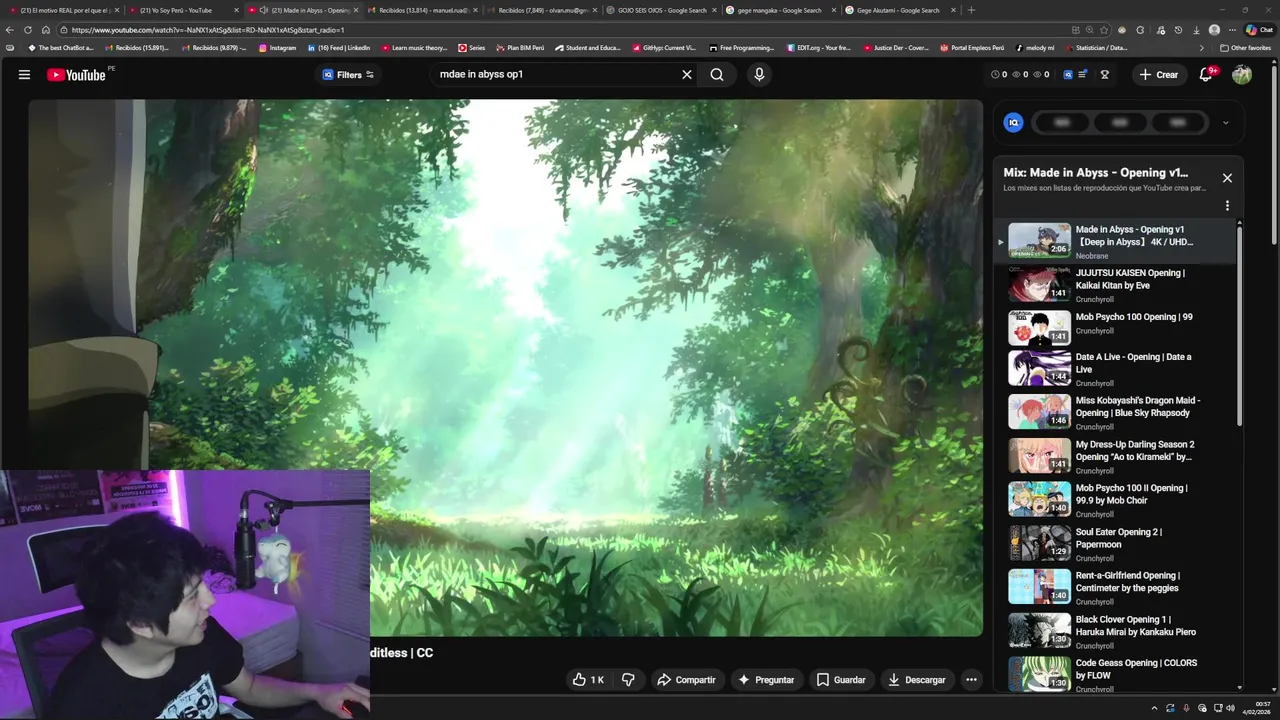
Task: Close the Mix playlist panel
Action: (x=1227, y=178)
